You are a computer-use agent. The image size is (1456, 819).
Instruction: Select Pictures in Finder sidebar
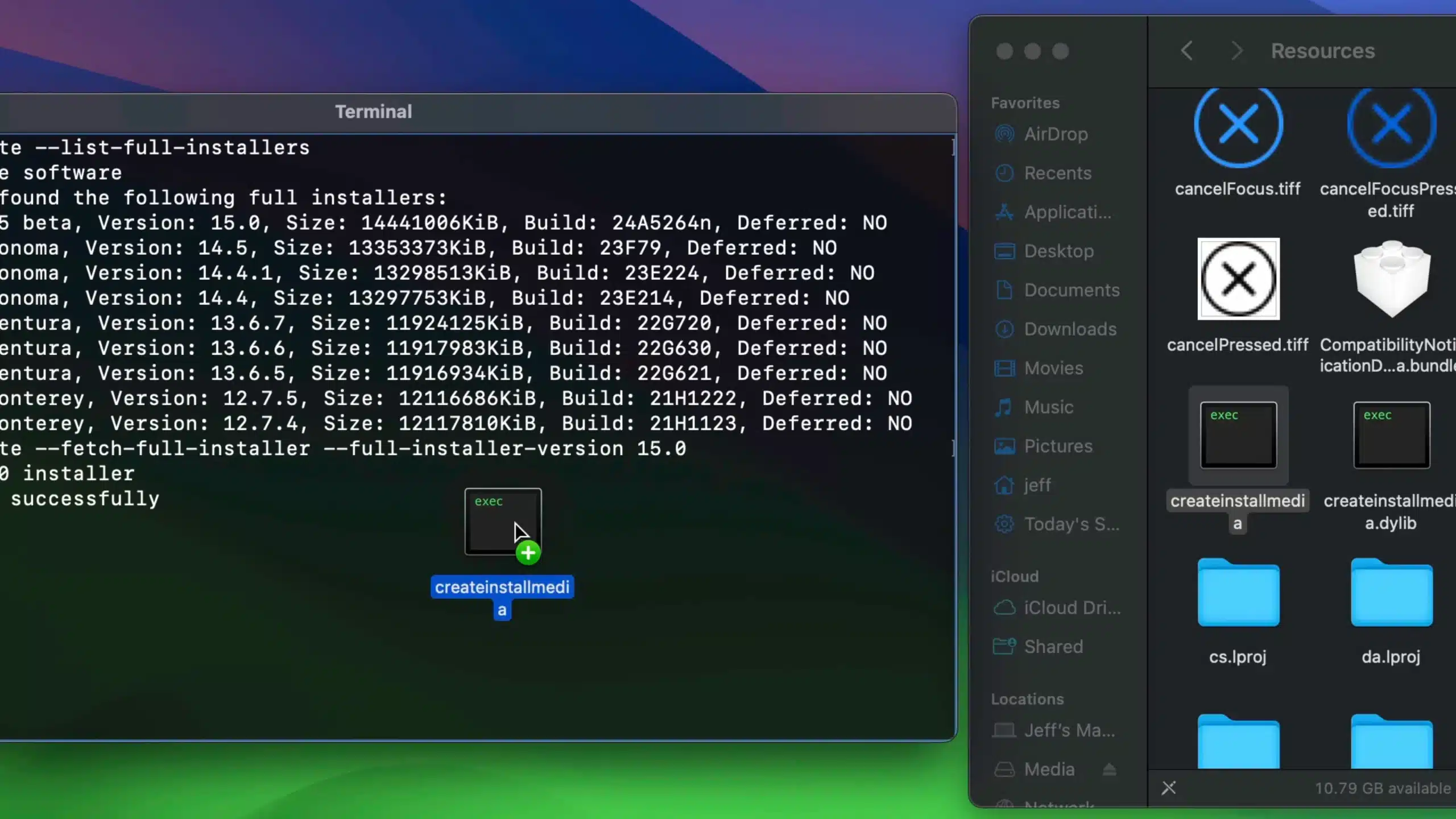[1057, 446]
